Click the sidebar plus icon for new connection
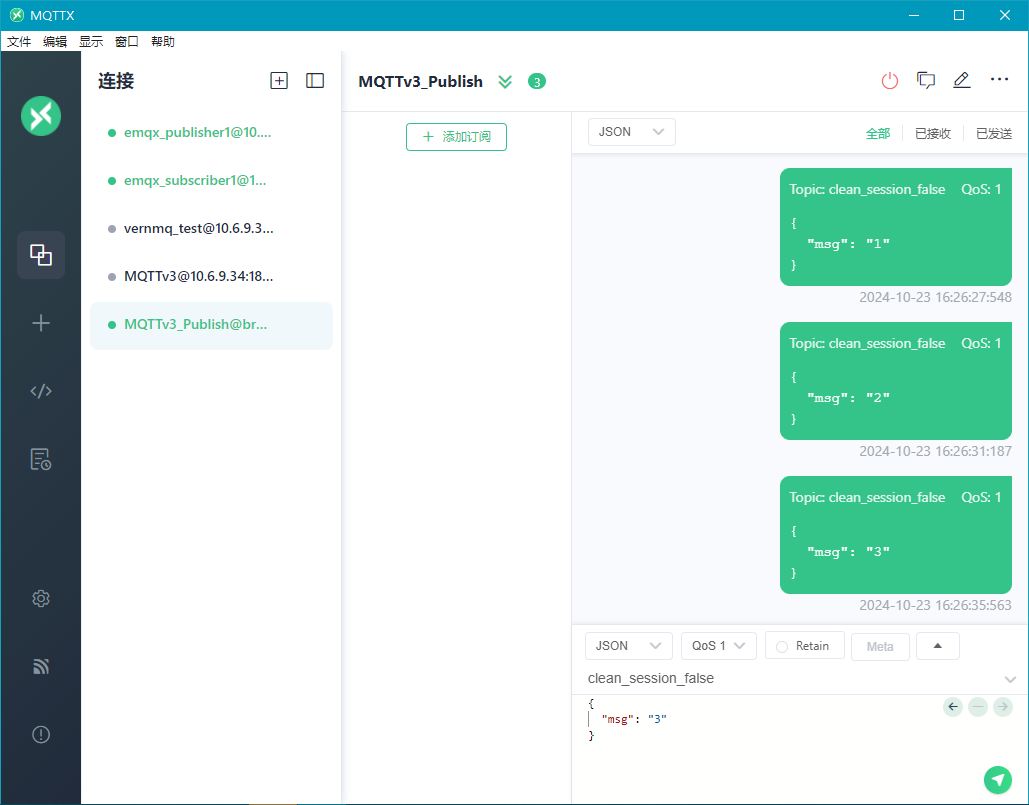The width and height of the screenshot is (1029, 805). [41, 323]
